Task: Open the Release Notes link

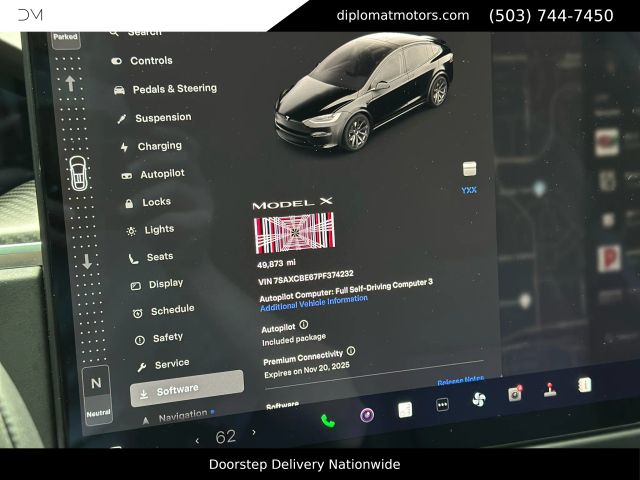Action: pos(460,380)
